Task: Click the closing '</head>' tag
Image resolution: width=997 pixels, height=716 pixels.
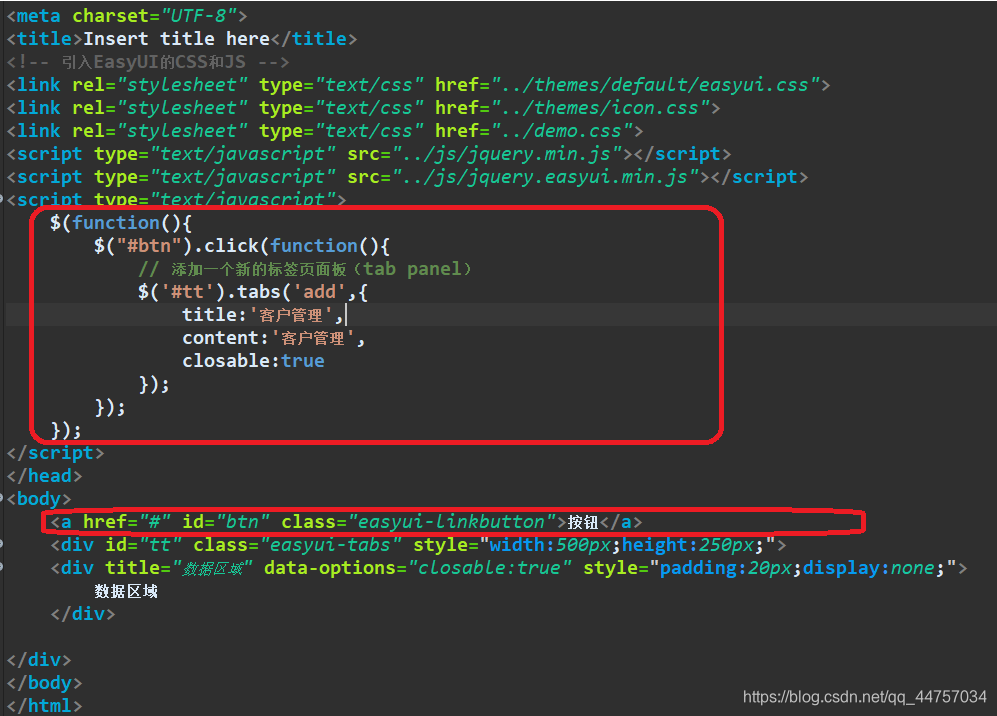Action: tap(45, 476)
